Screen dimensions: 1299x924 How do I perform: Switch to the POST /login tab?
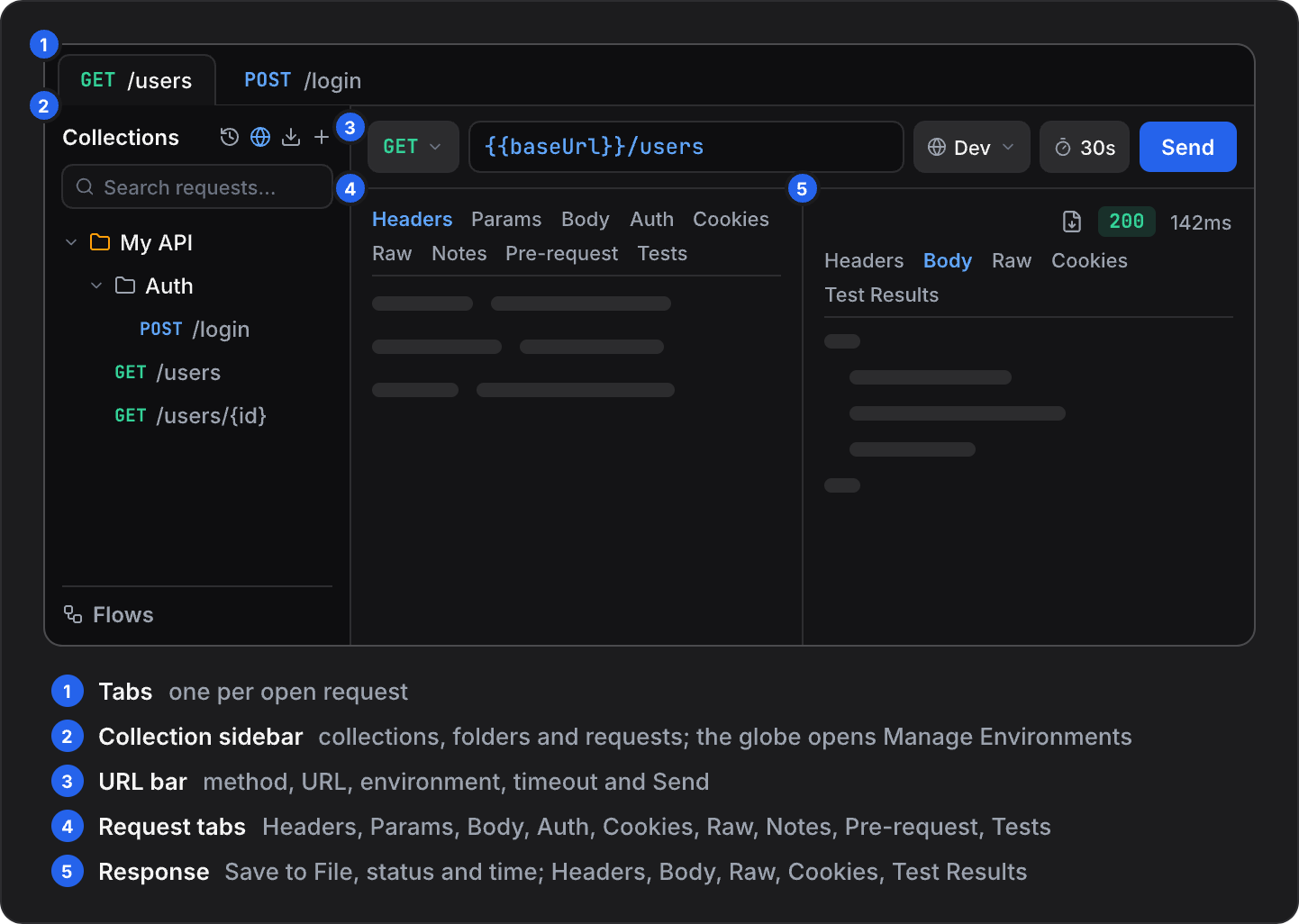coord(303,80)
